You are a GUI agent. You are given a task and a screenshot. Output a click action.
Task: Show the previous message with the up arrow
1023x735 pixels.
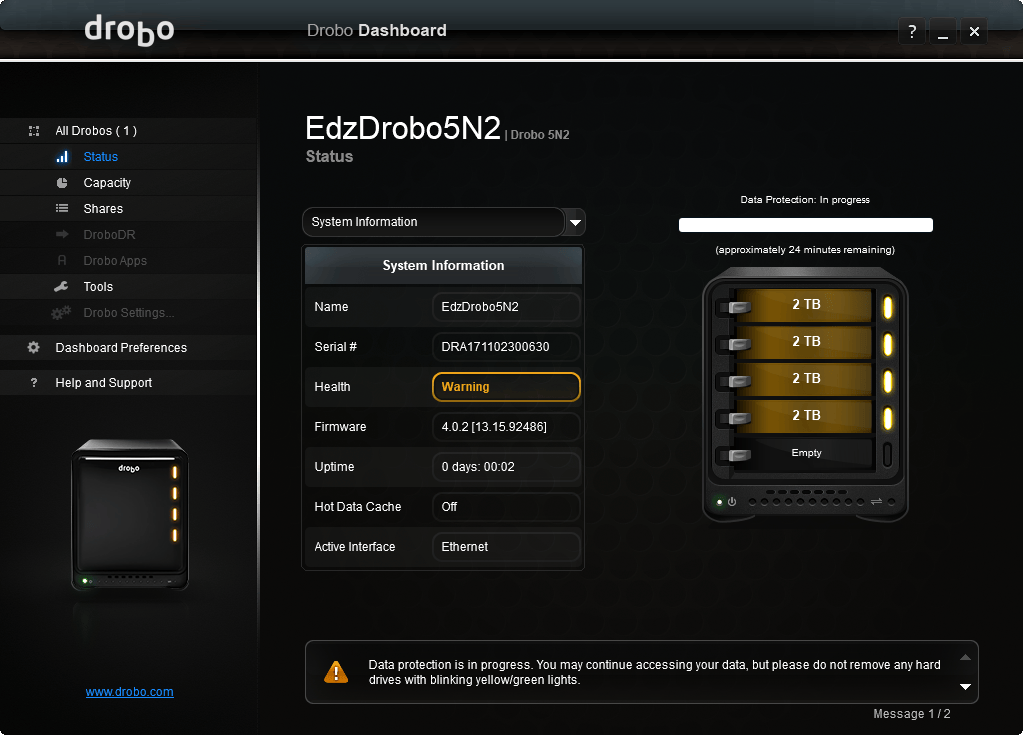click(965, 657)
